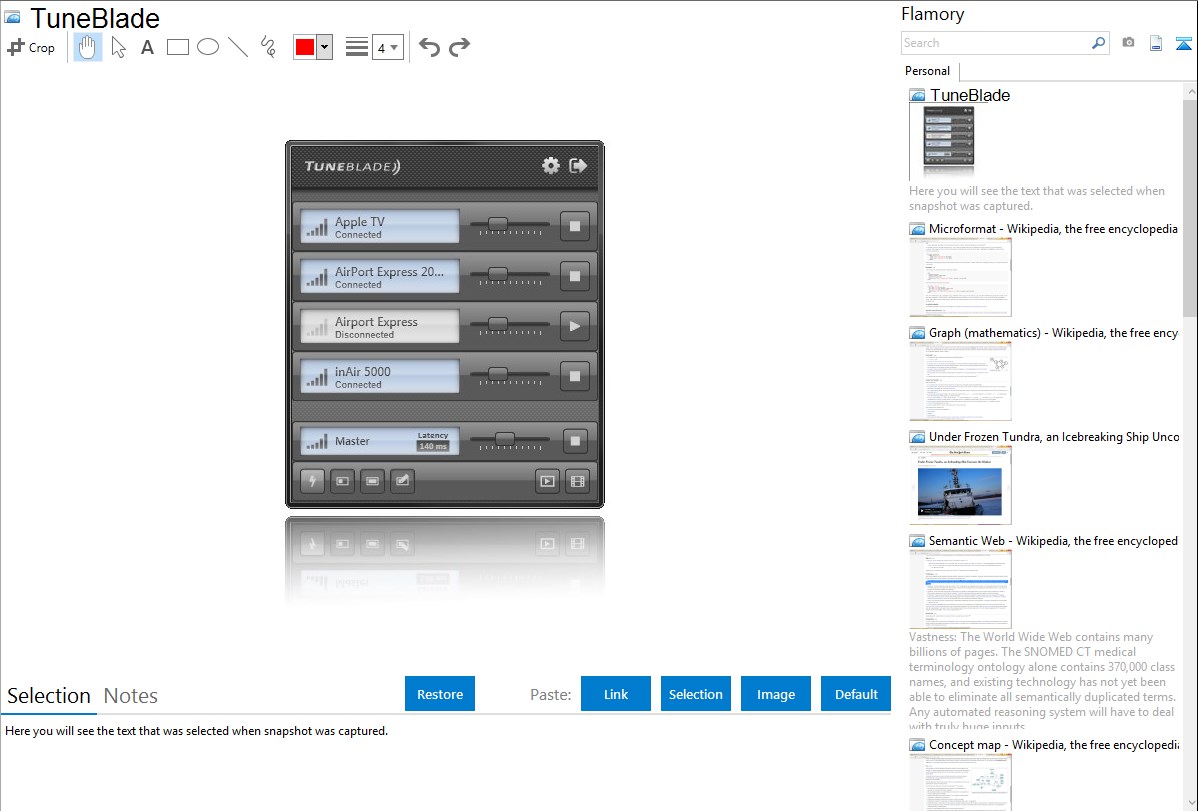Start streaming to disconnected Airport Express
Image resolution: width=1198 pixels, height=811 pixels.
(575, 326)
